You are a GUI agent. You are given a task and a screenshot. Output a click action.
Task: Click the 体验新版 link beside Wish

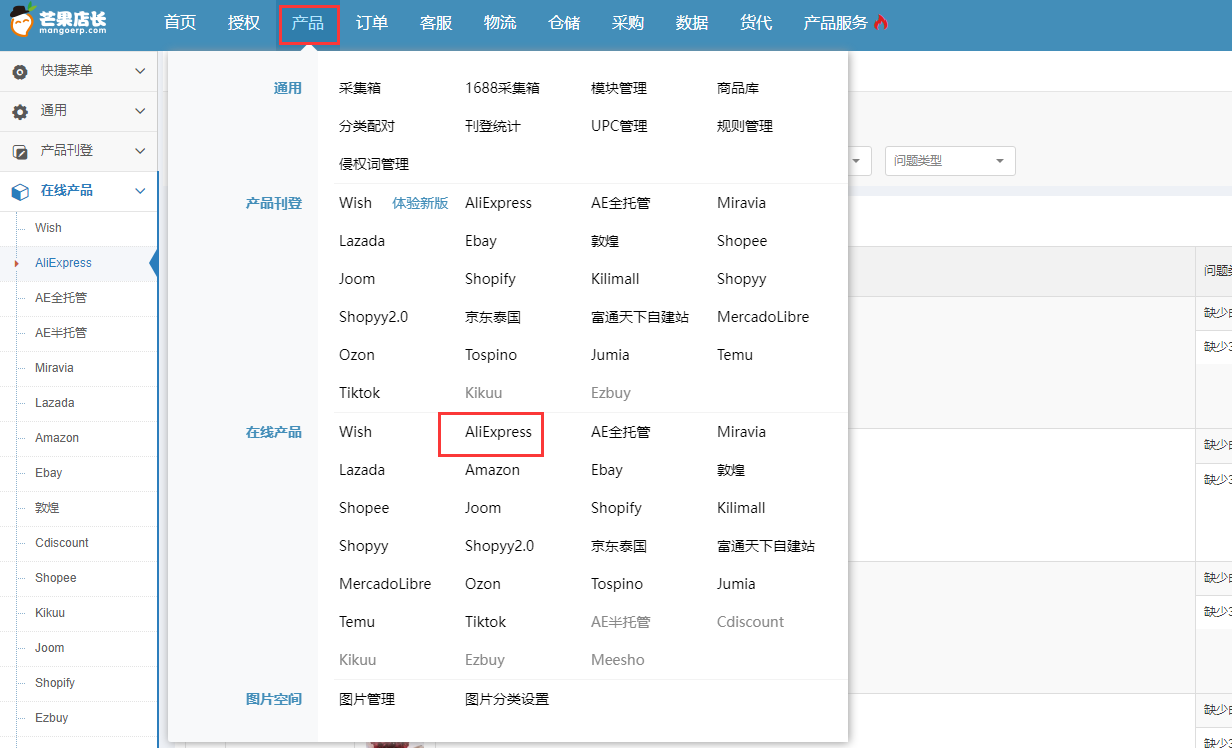coord(420,203)
